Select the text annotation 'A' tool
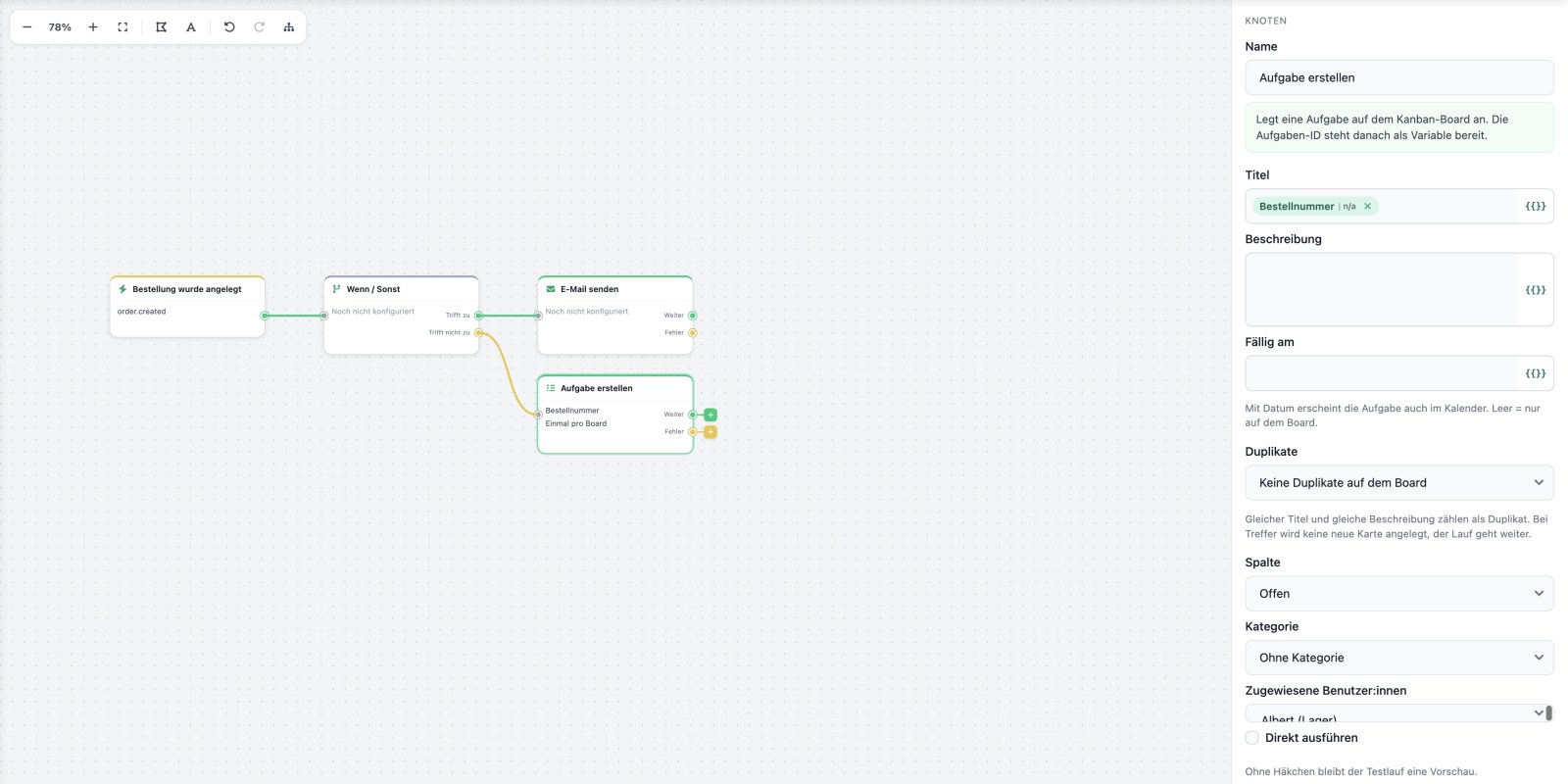The image size is (1568, 784). pos(191,27)
